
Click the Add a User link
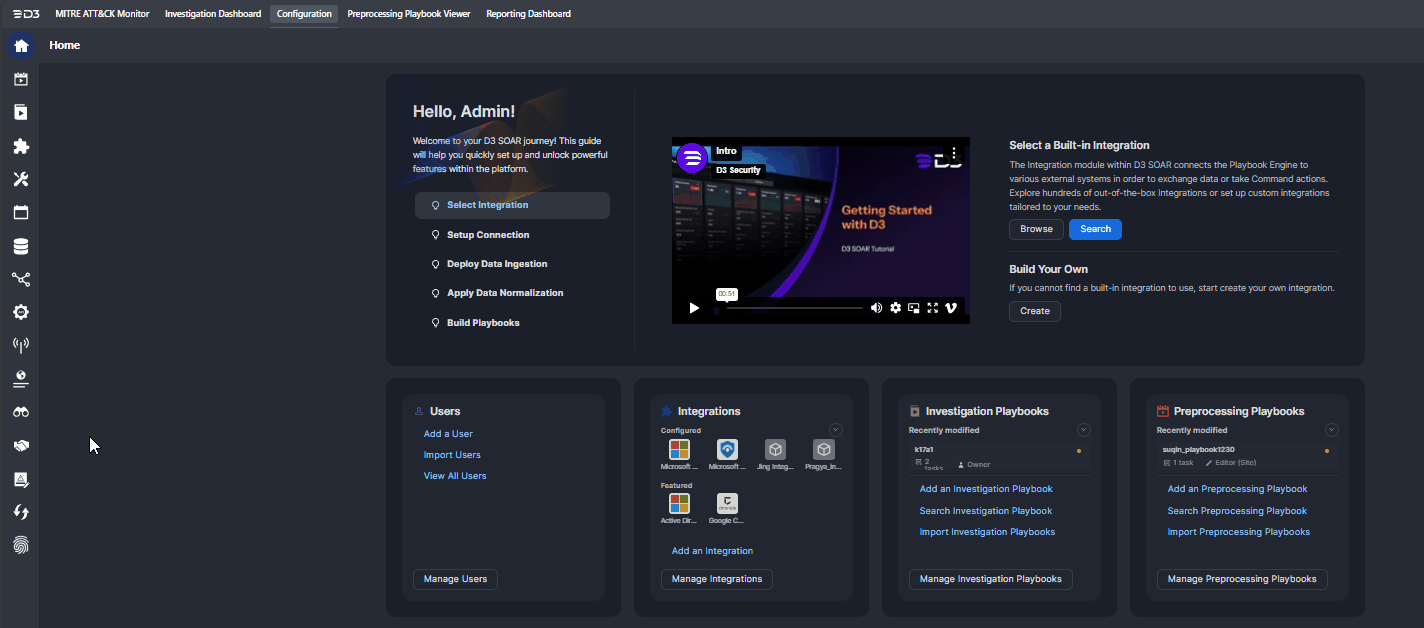point(448,434)
